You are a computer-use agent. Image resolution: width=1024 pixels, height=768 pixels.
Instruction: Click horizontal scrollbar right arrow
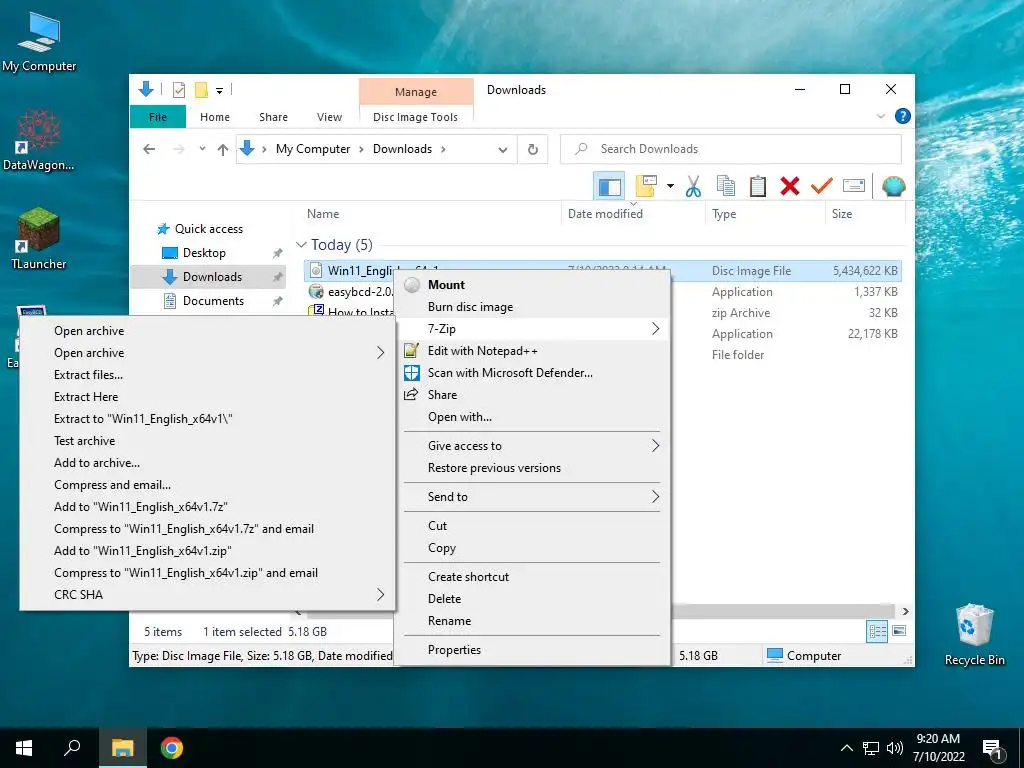pyautogui.click(x=905, y=611)
